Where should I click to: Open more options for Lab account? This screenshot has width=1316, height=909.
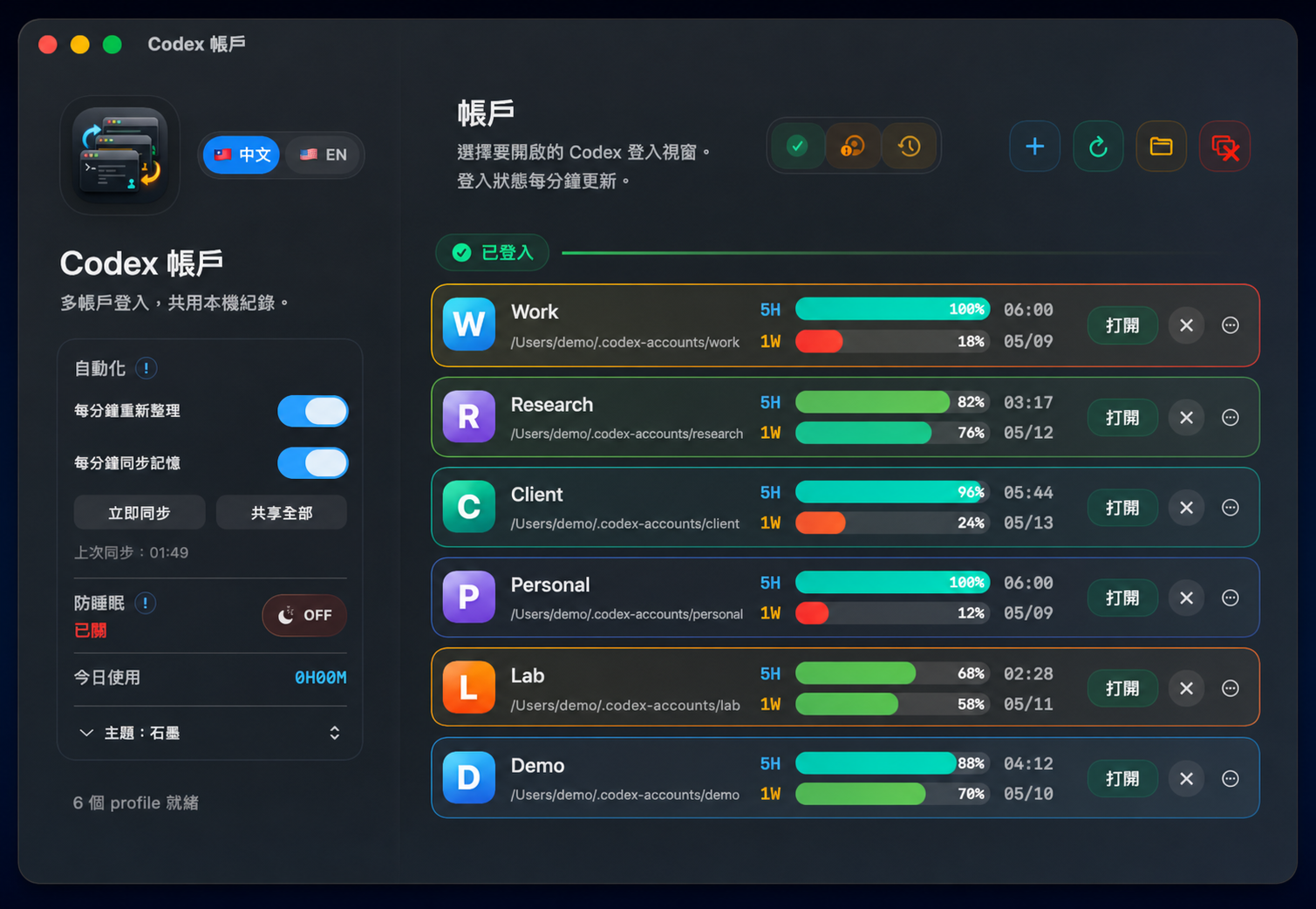1231,688
